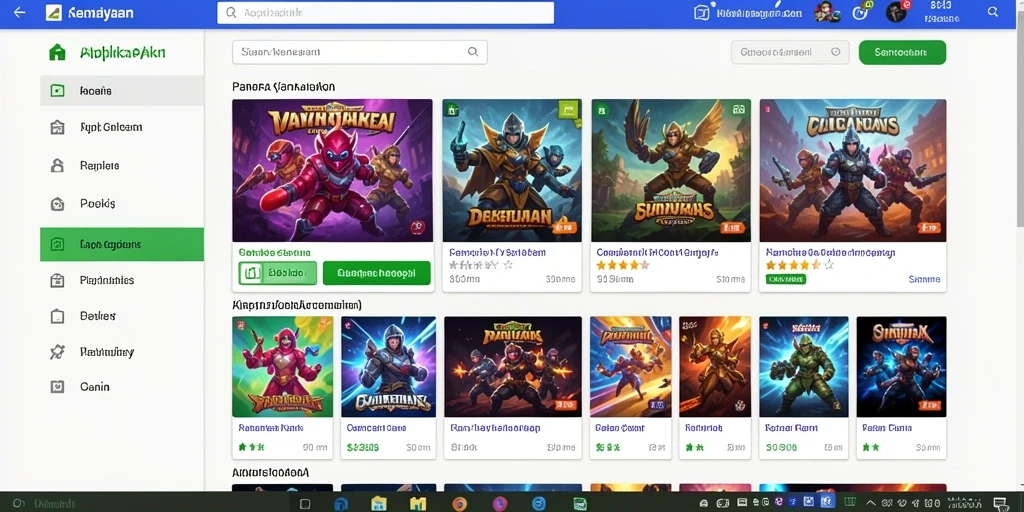Screen dimensions: 1024x512
Task: Click the outlined green icon button under red robot card
Action: (278, 273)
